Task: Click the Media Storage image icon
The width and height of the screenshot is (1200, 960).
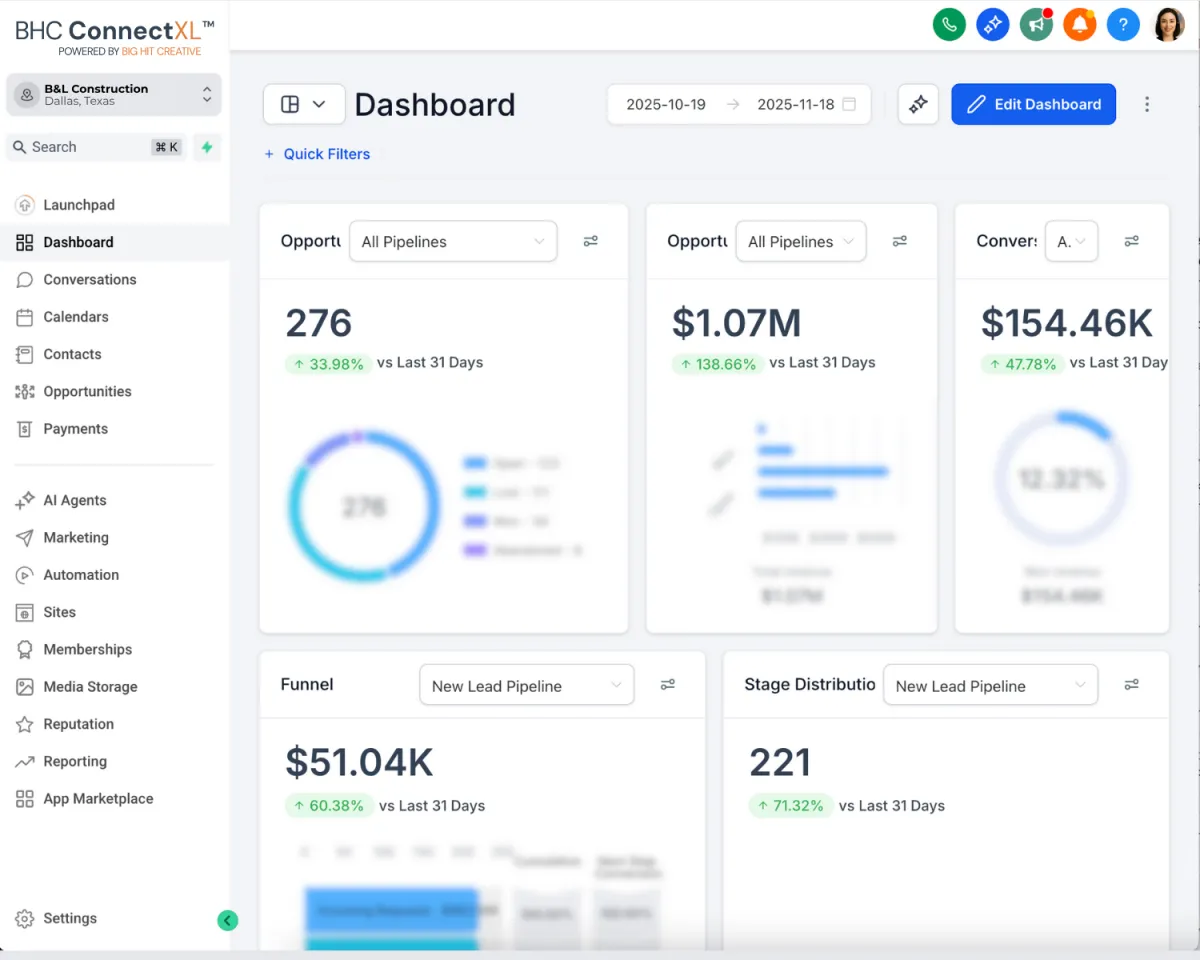Action: click(25, 687)
